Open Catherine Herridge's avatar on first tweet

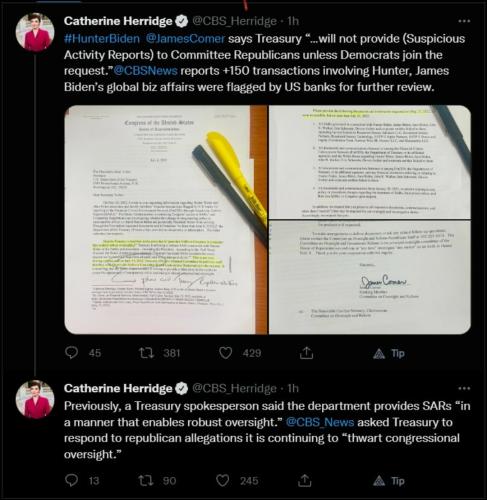click(35, 32)
